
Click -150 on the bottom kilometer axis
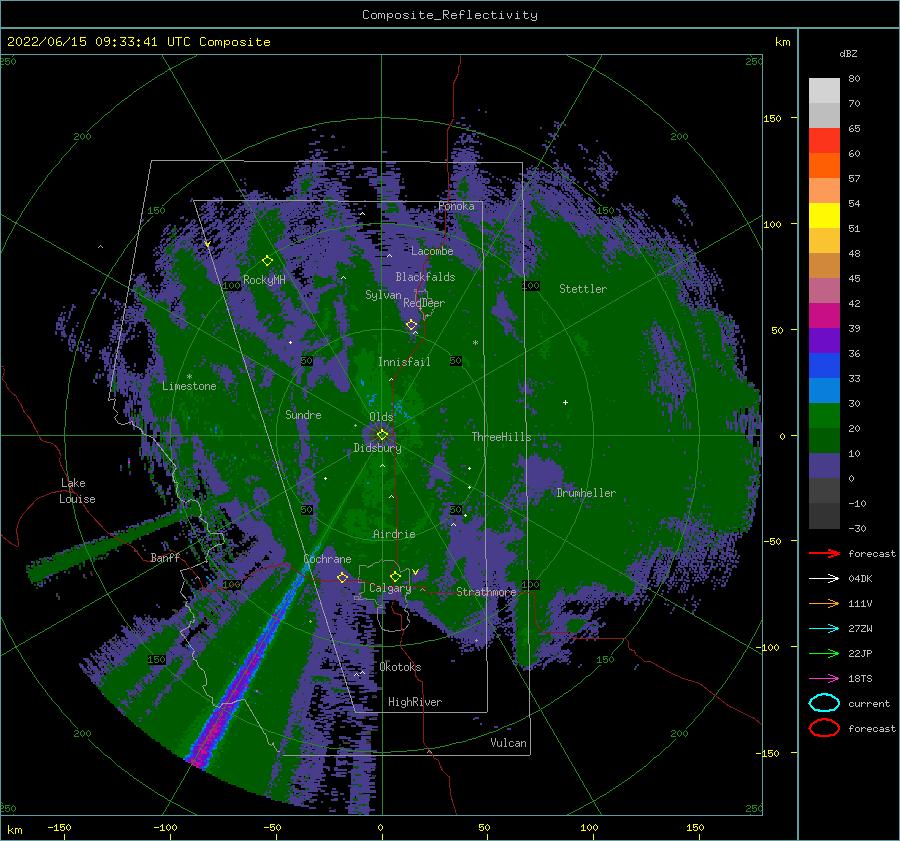coord(59,827)
